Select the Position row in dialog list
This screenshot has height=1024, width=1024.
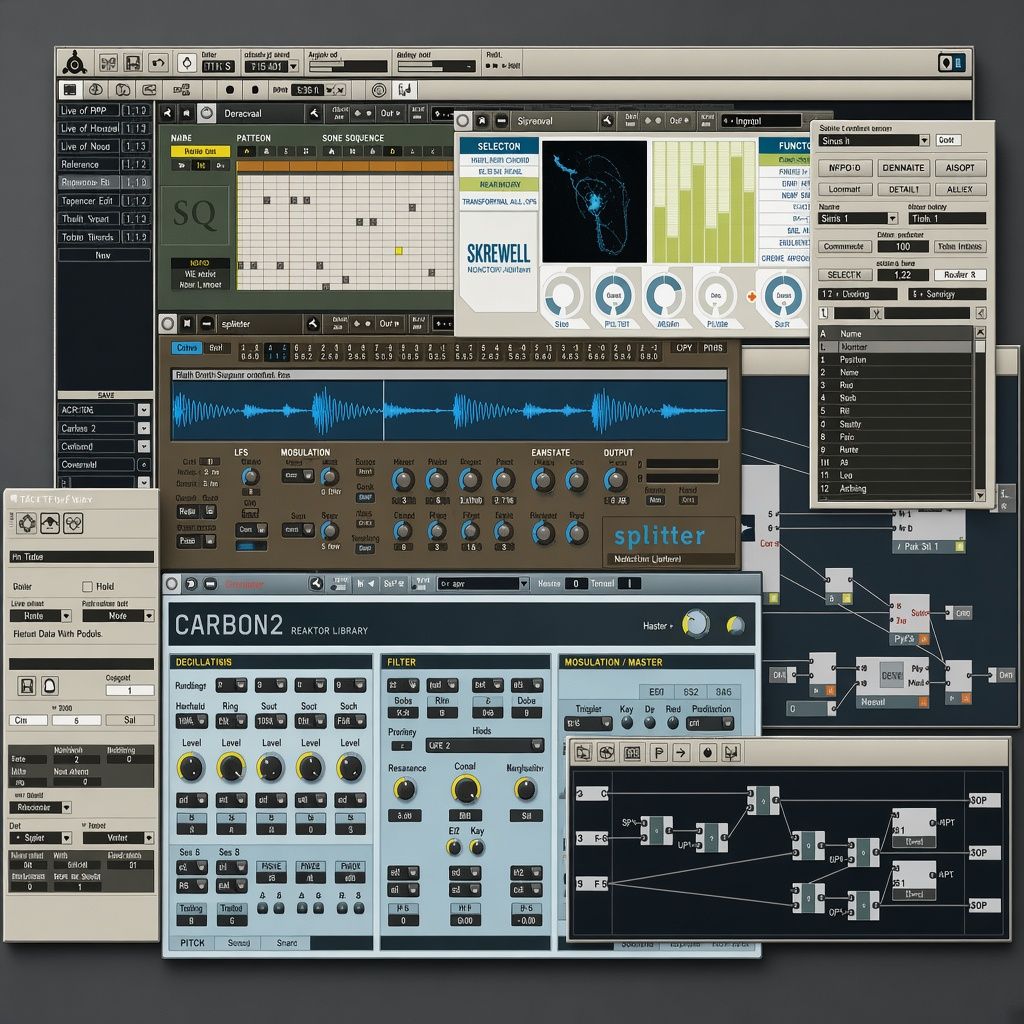point(895,360)
